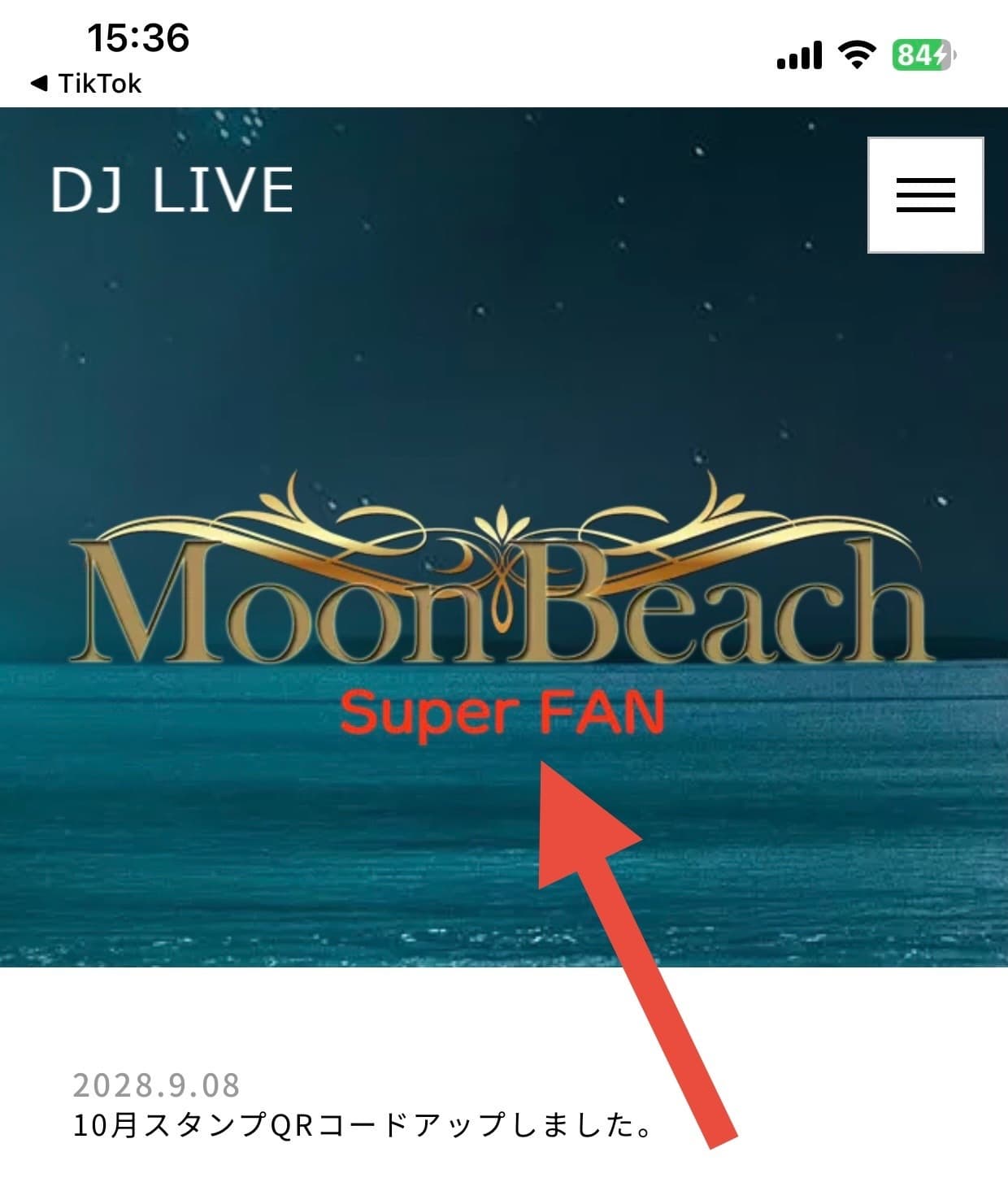Tap the back triangle beside TikTok
This screenshot has height=1191, width=1008.
tap(38, 83)
